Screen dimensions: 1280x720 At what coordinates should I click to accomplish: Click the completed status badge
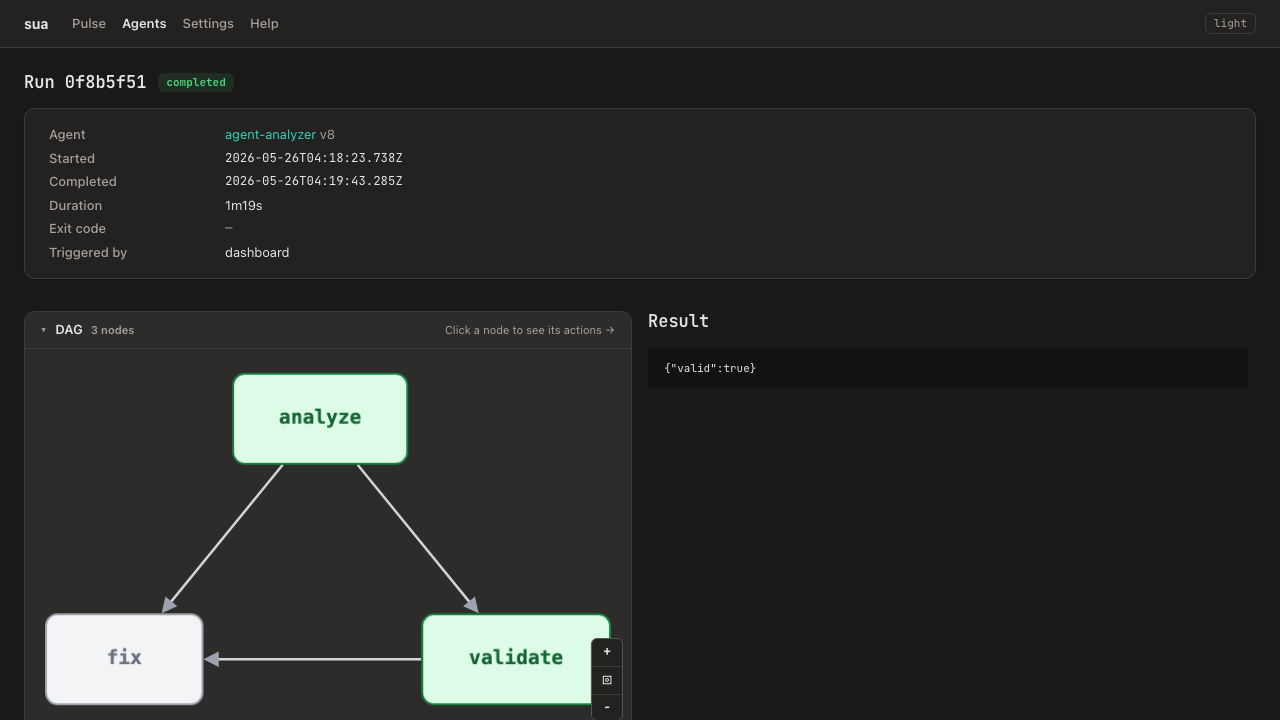tap(196, 82)
